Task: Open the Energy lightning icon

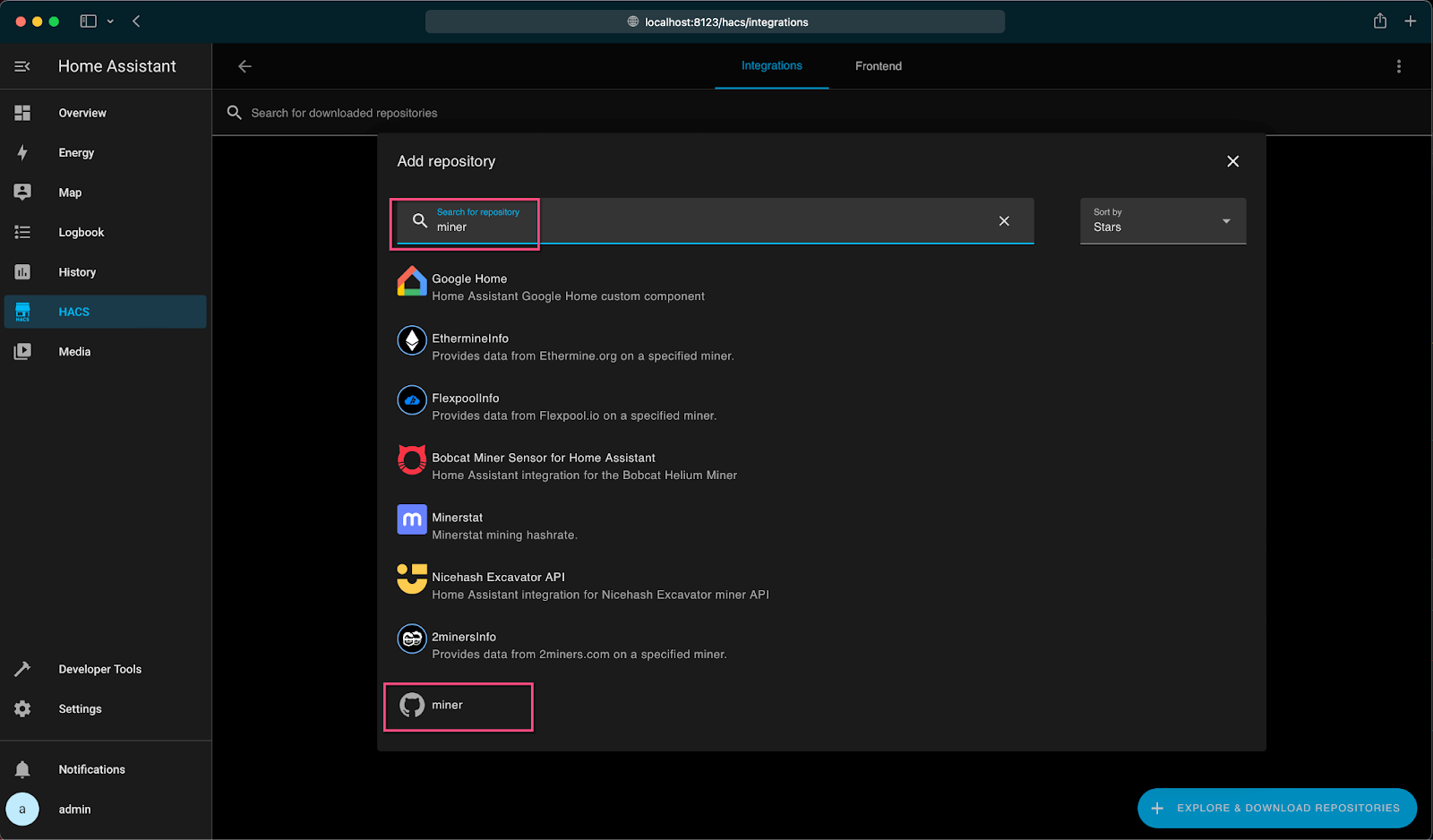Action: [x=22, y=152]
